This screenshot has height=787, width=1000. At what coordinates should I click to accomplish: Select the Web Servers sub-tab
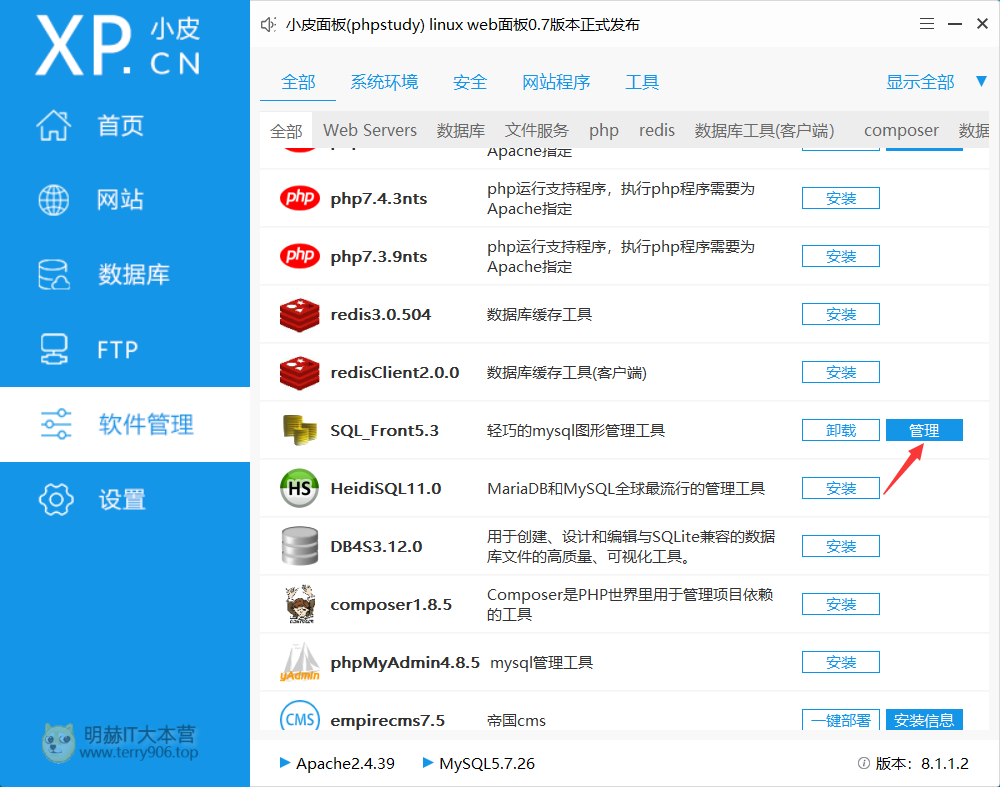click(370, 130)
